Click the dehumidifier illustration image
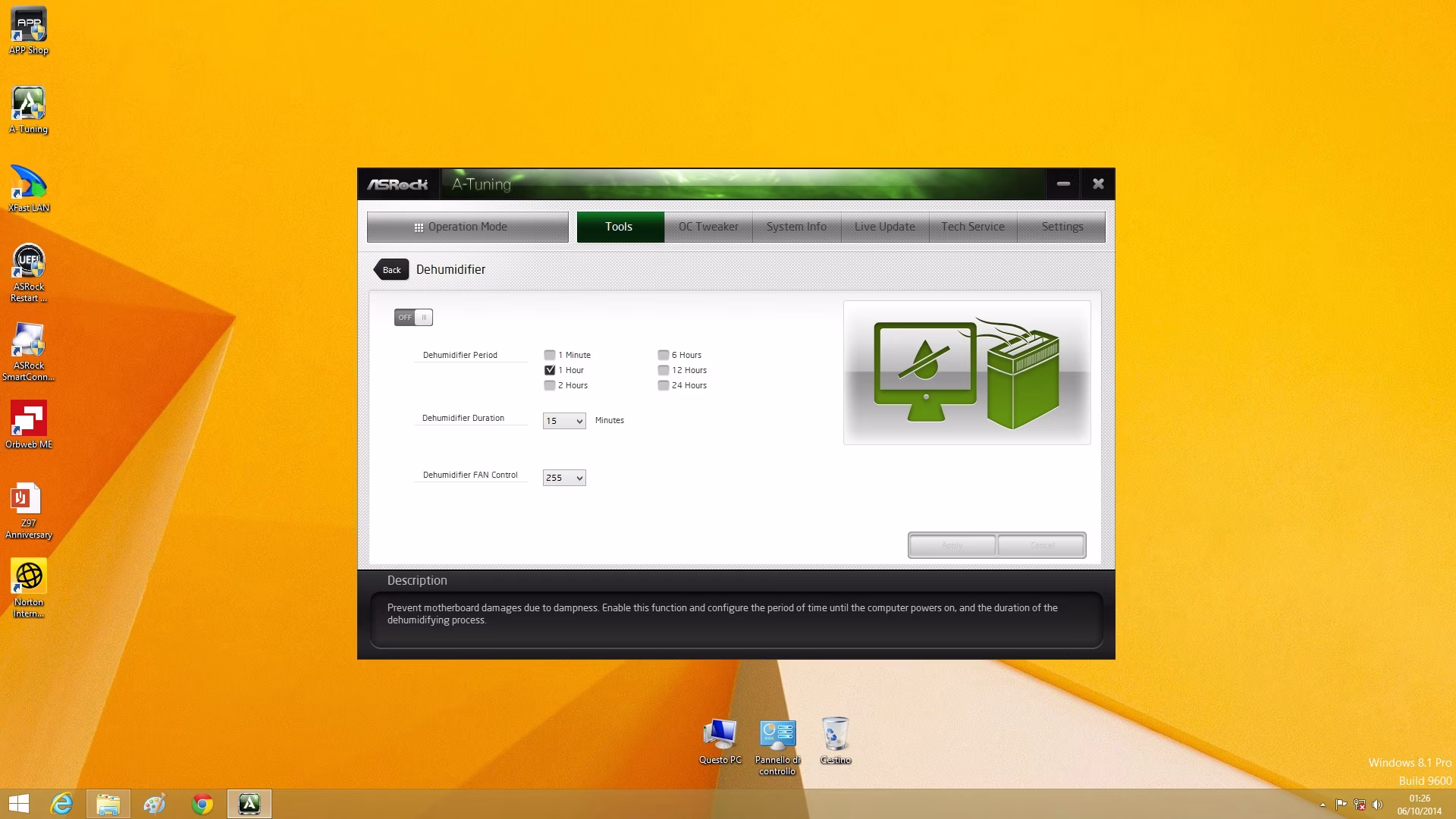Image resolution: width=1456 pixels, height=819 pixels. pyautogui.click(x=967, y=372)
